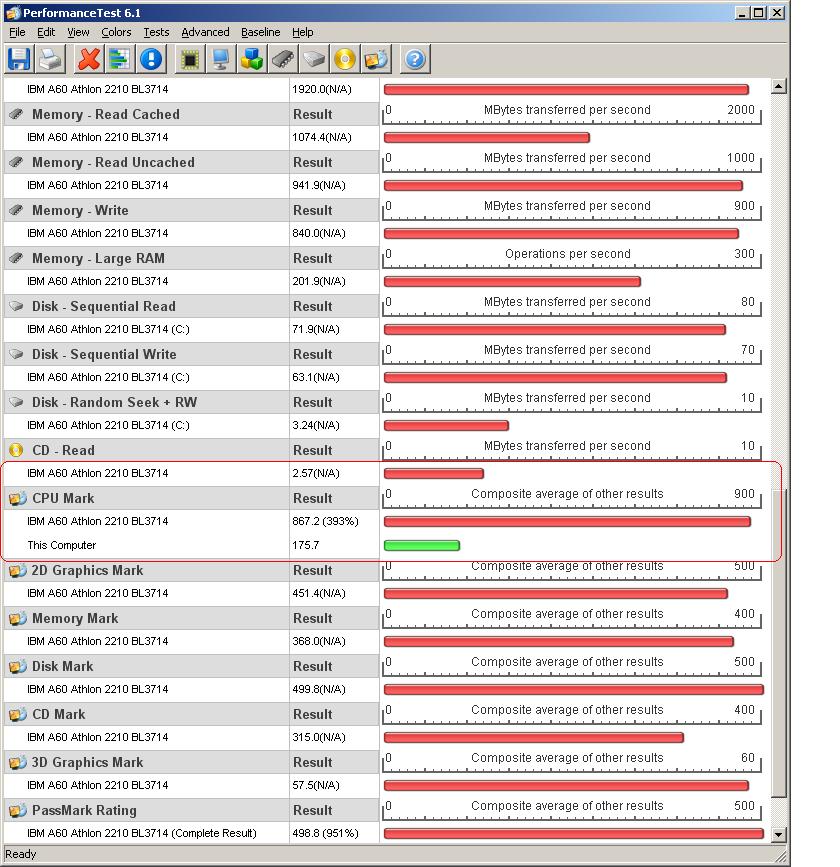Viewport: 840px width, 867px height.
Task: Click the 499.8(N/A) Disk Mark value
Action: (319, 689)
